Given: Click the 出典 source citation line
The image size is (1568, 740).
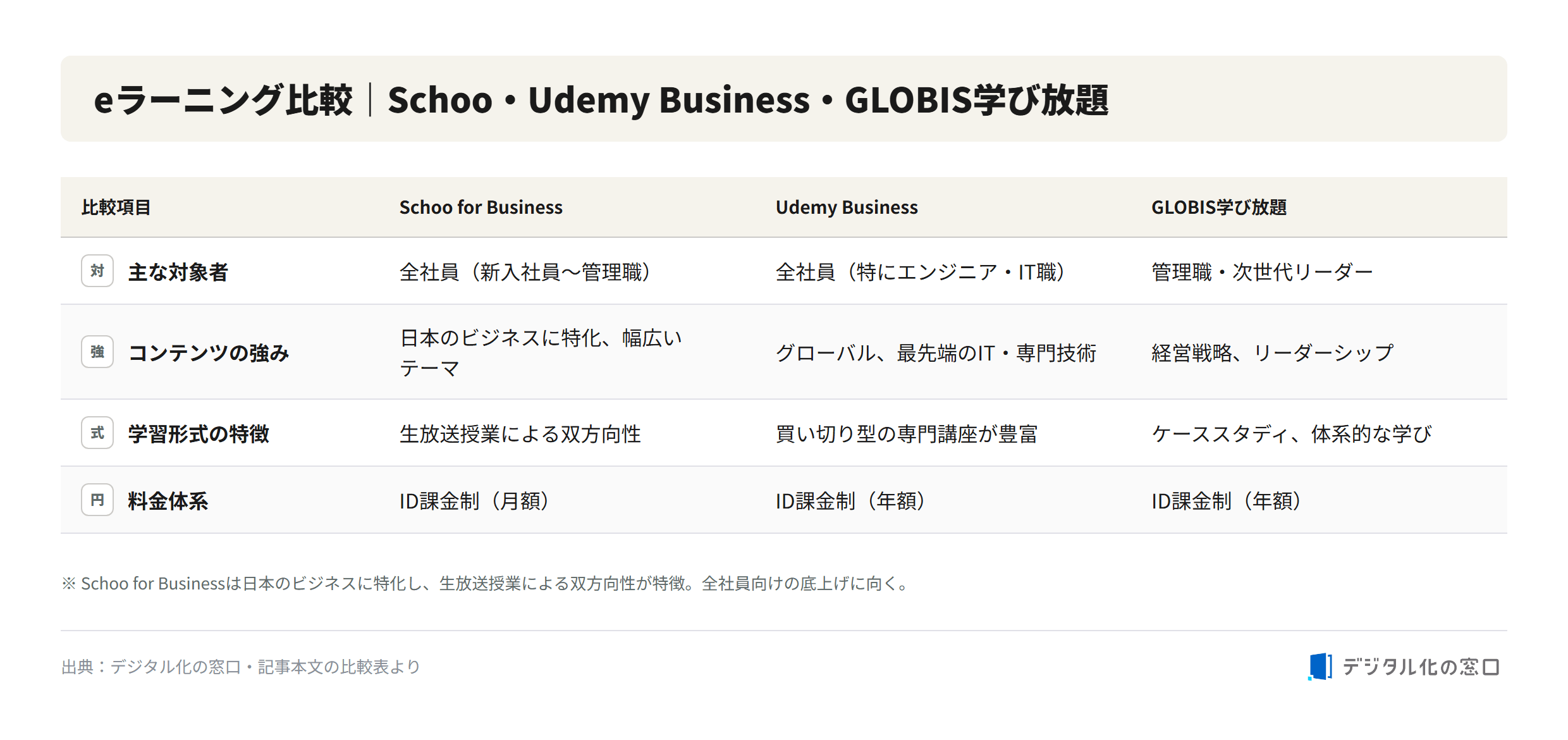Looking at the screenshot, I should [241, 667].
